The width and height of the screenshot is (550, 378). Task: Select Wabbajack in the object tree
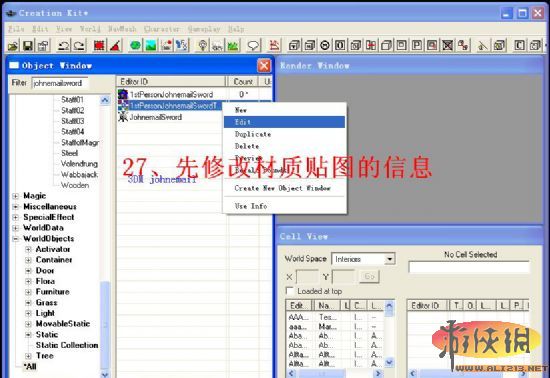pyautogui.click(x=79, y=175)
